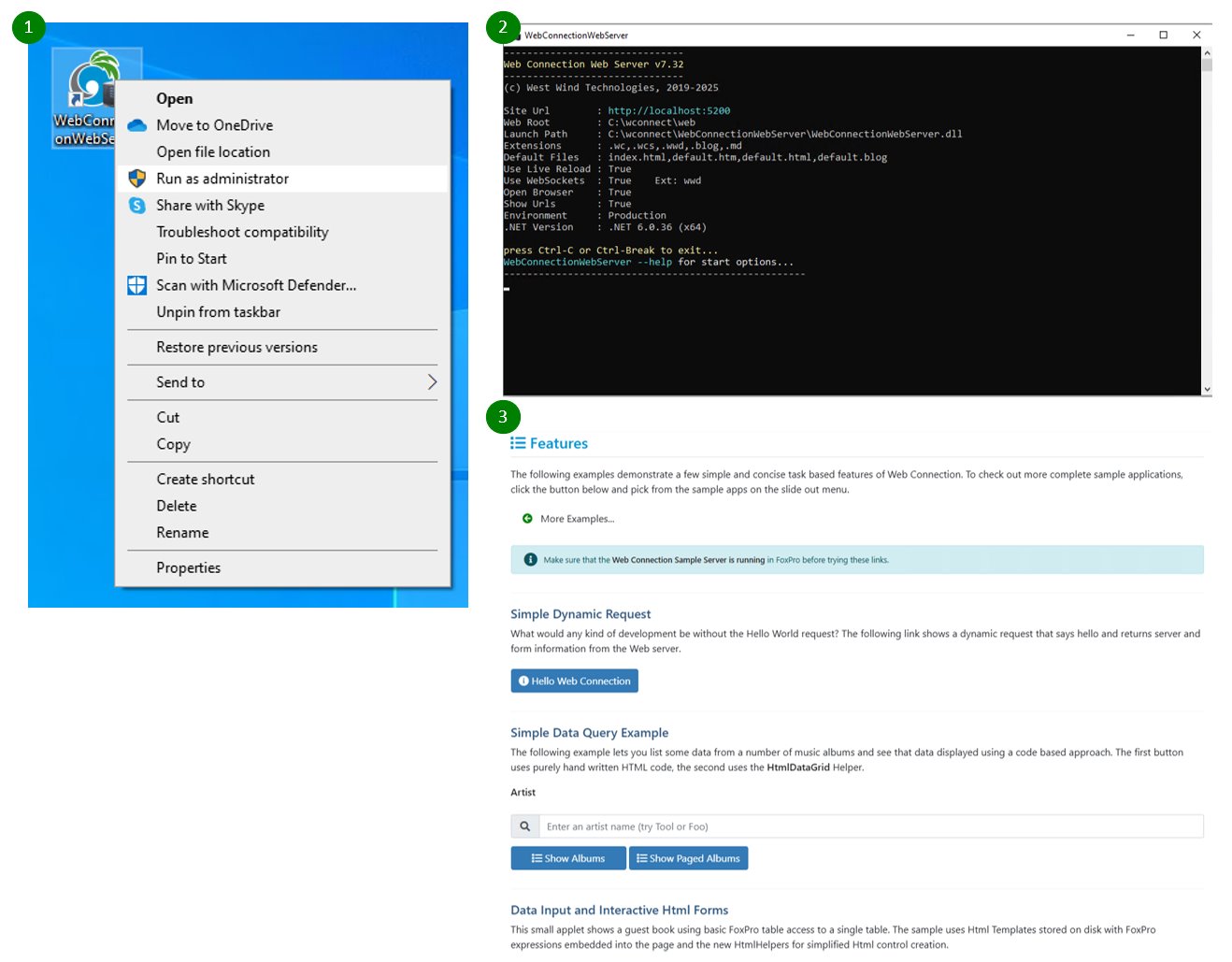
Task: Click the '.NET 6.0.36 (x64)' version text
Action: [657, 227]
